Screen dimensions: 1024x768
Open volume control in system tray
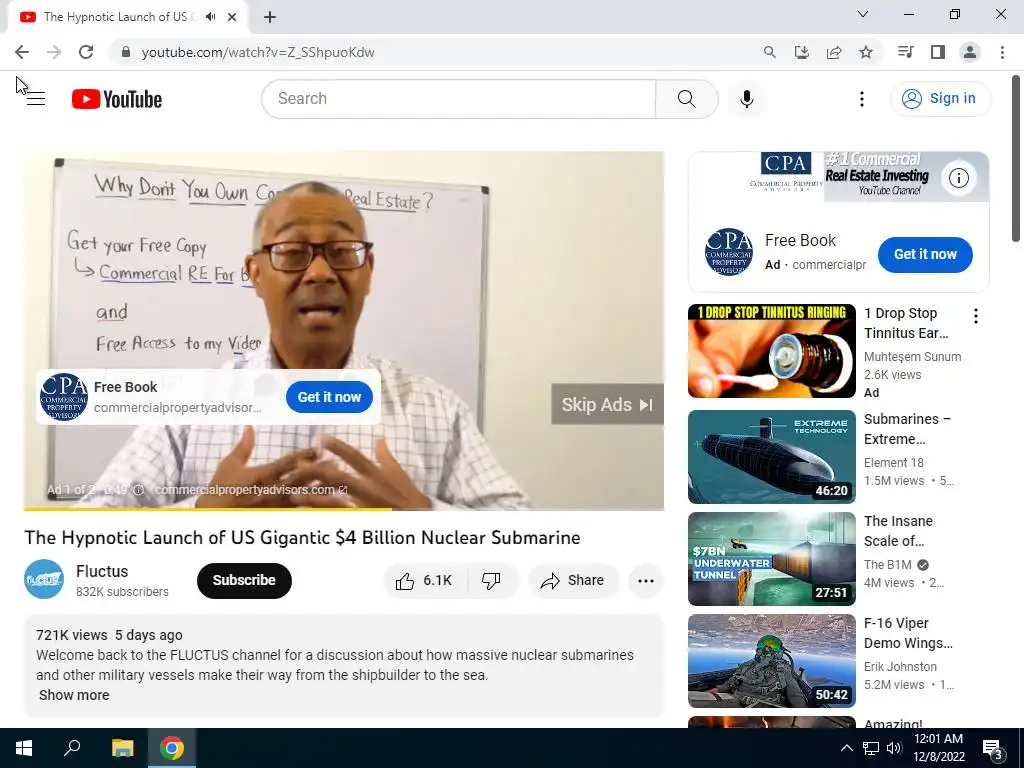pos(893,748)
